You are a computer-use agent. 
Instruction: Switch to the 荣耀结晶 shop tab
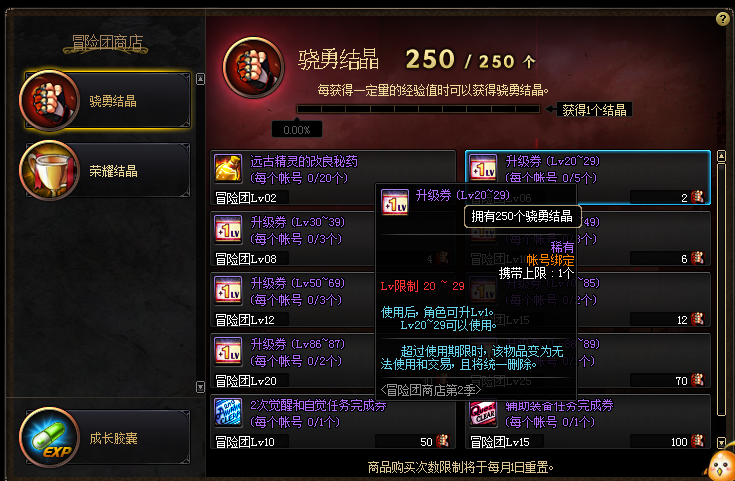tap(105, 171)
